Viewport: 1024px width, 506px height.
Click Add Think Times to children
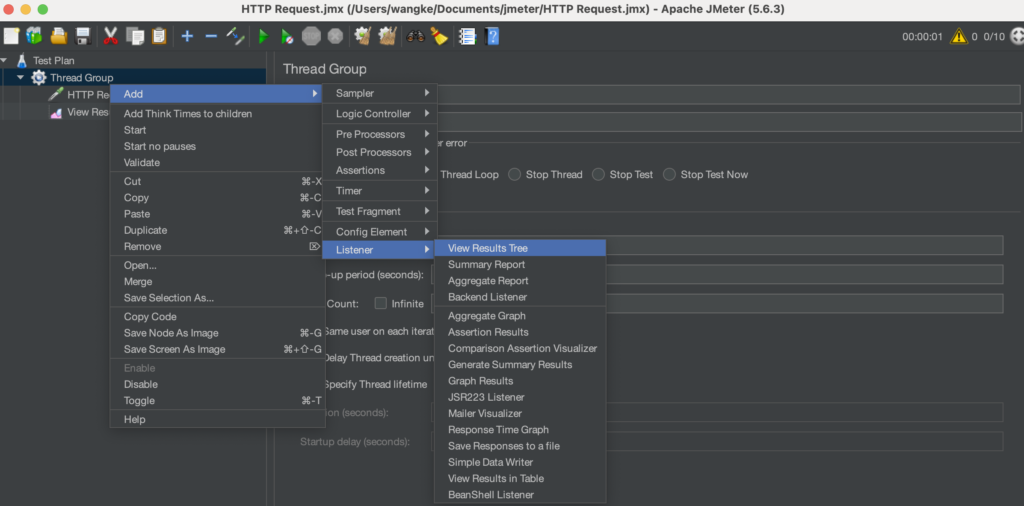click(x=217, y=114)
